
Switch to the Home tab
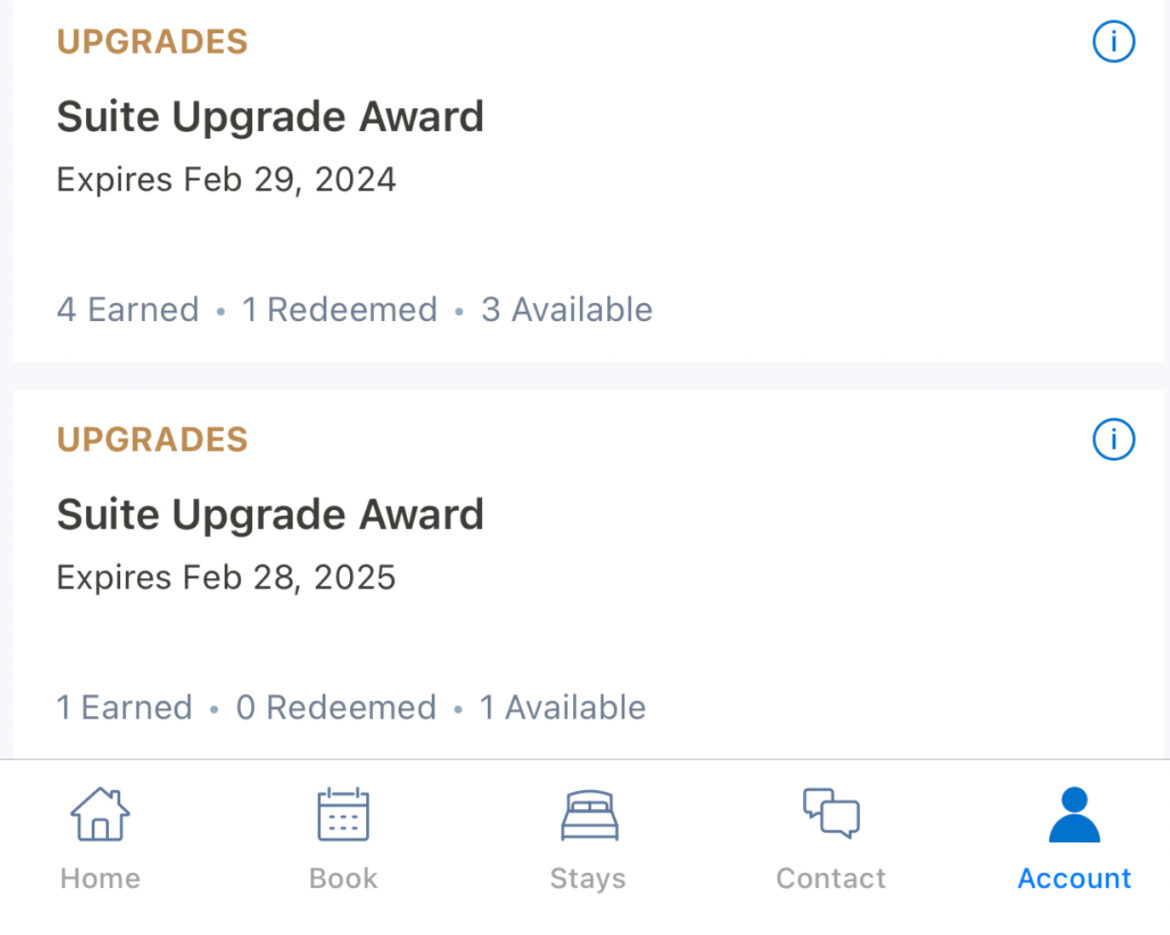pyautogui.click(x=99, y=838)
